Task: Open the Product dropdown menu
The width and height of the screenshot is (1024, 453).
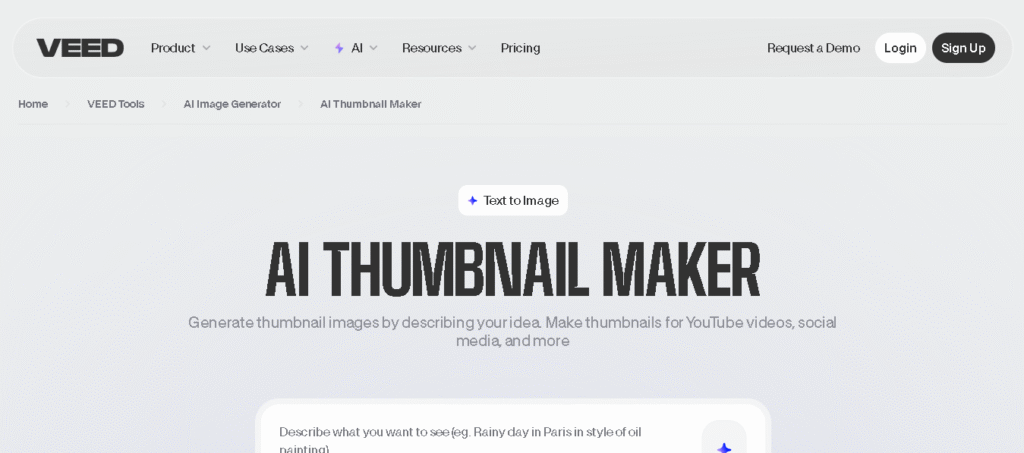Action: click(x=180, y=48)
